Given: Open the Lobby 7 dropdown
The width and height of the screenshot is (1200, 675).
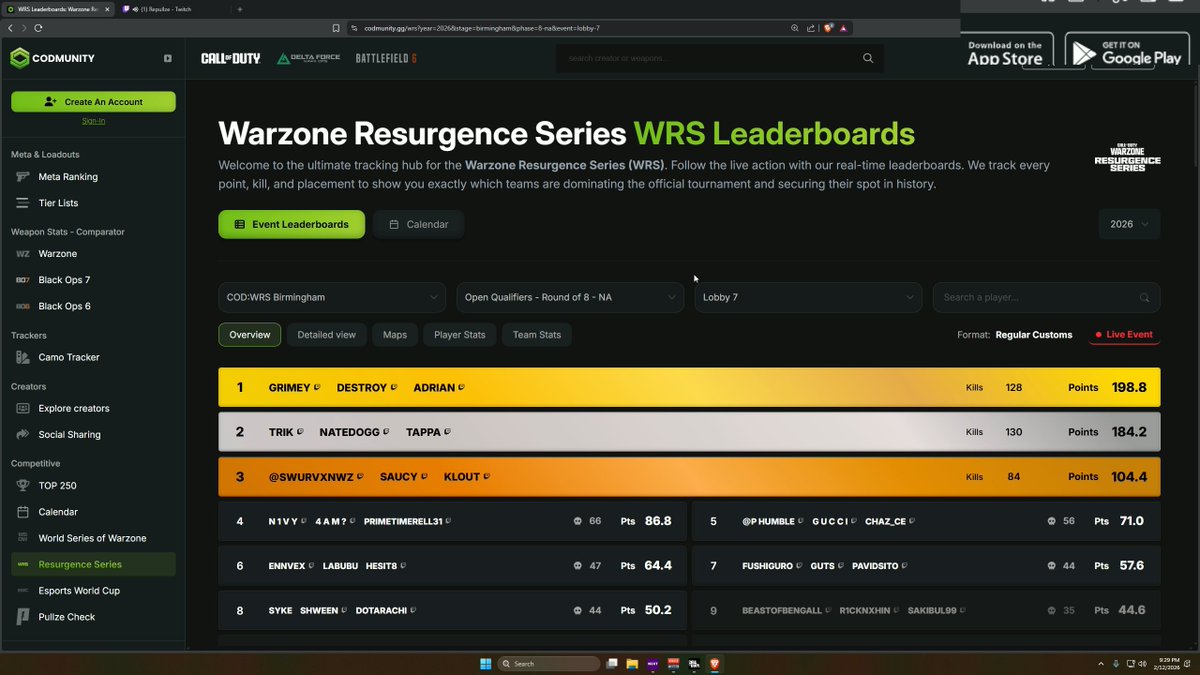Looking at the screenshot, I should [x=808, y=297].
